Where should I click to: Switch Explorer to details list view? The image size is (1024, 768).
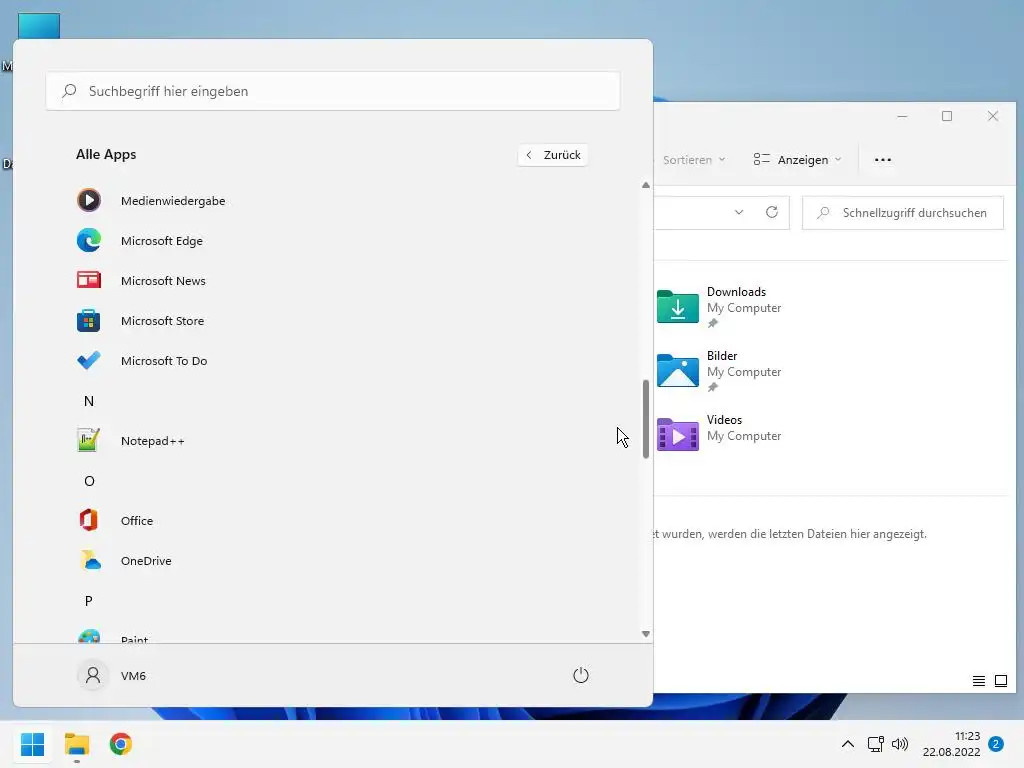(978, 681)
